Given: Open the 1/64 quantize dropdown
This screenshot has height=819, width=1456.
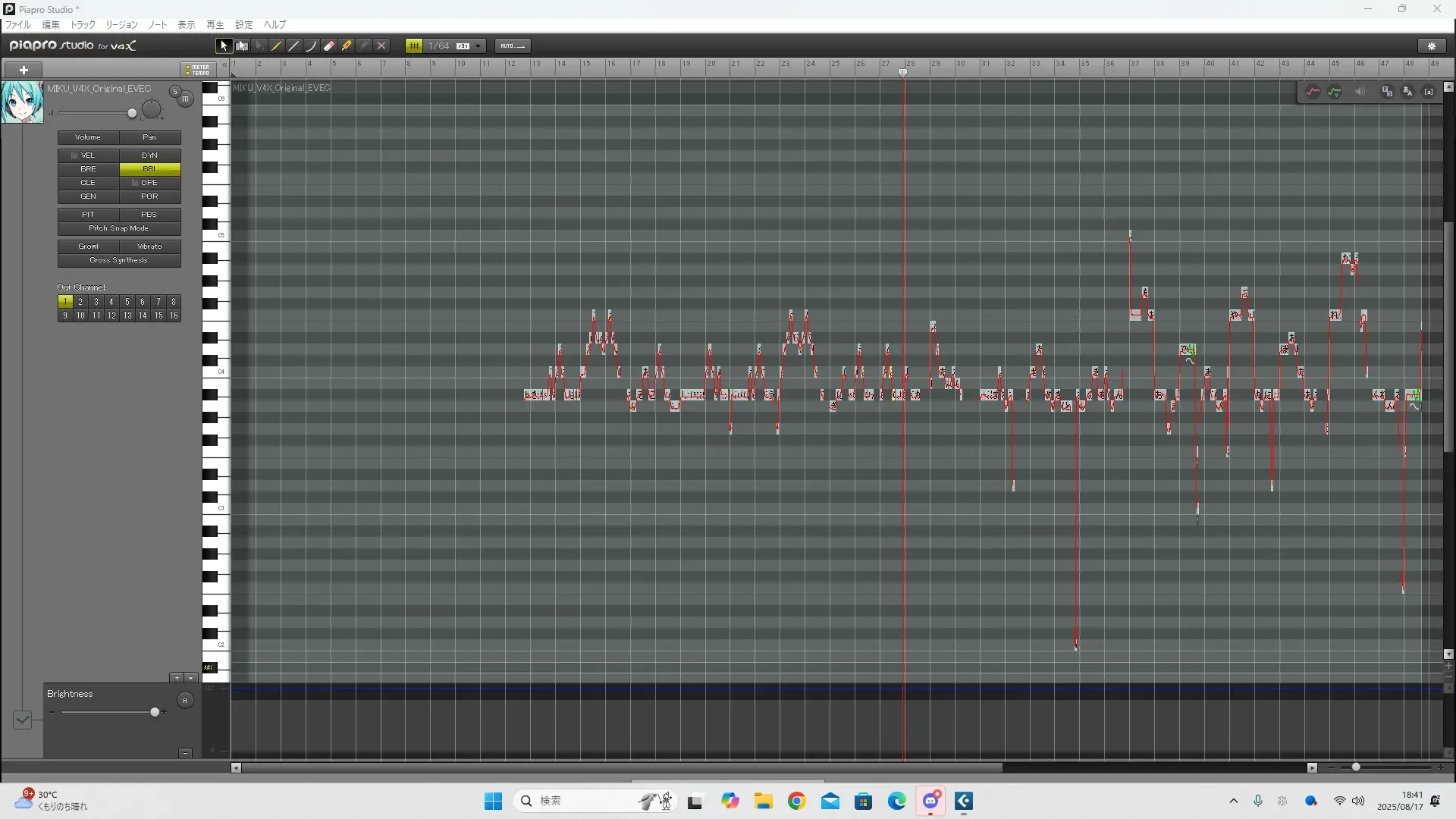Looking at the screenshot, I should click(x=478, y=46).
